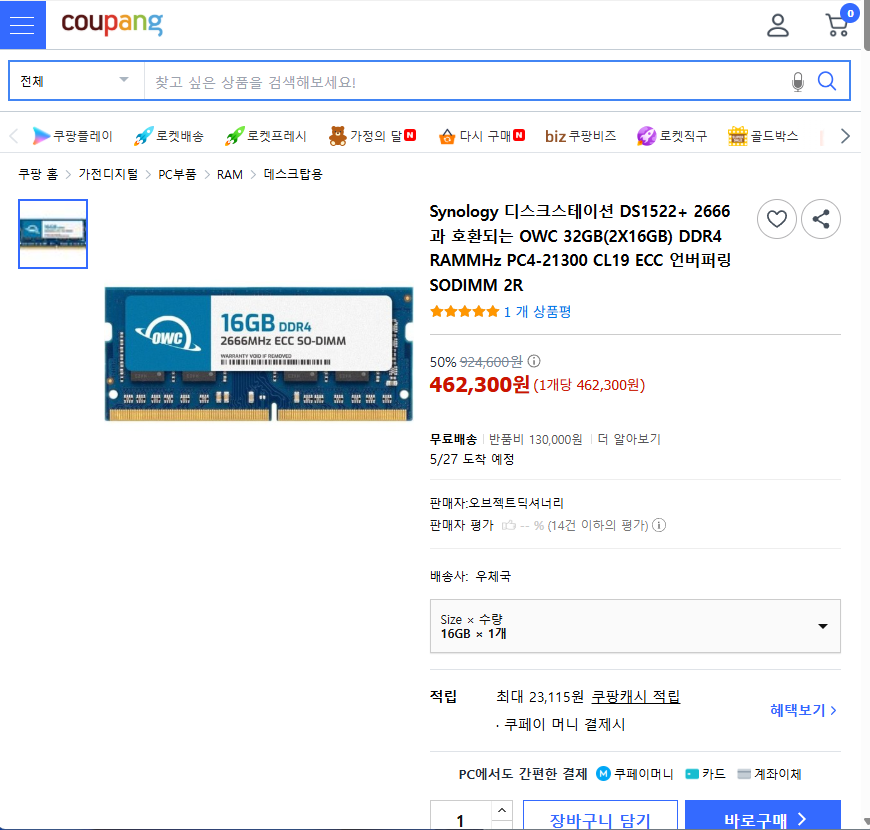Click the share icon

821,219
